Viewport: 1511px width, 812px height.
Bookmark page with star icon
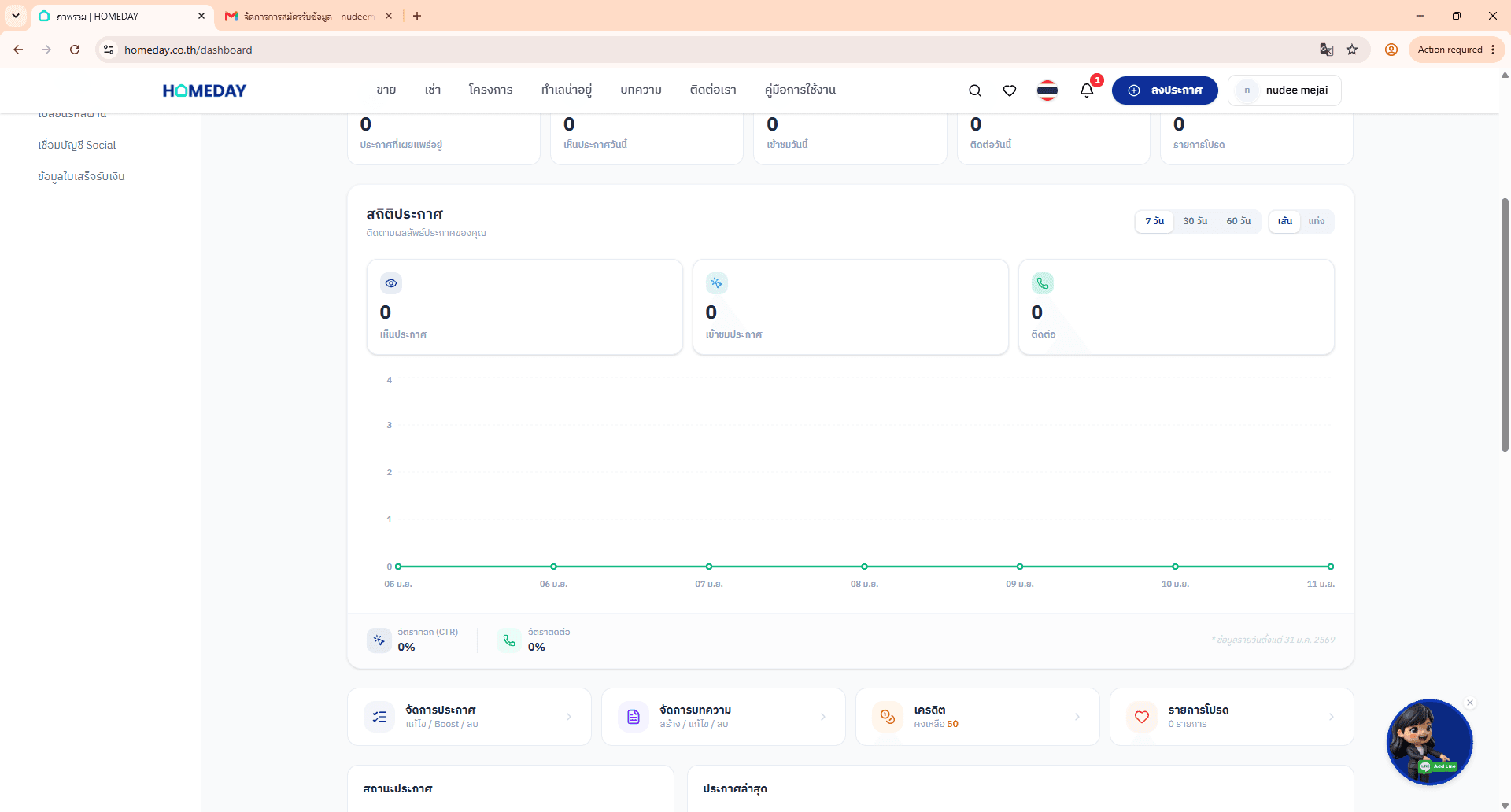point(1352,50)
